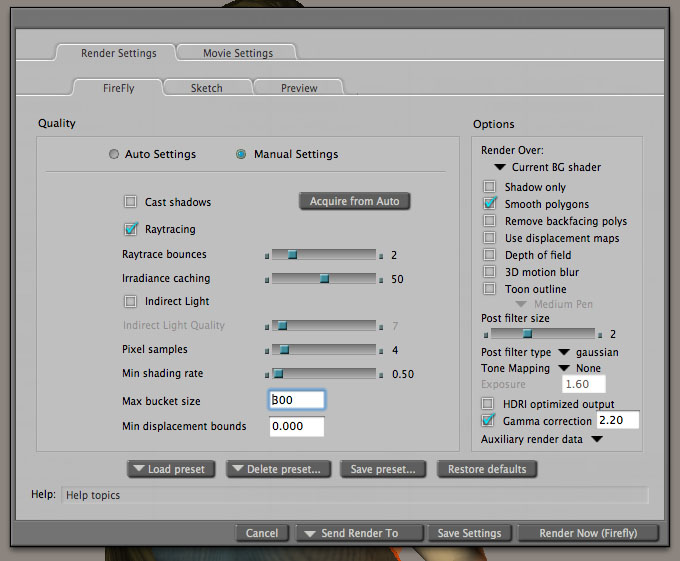Viewport: 680px width, 561px height.
Task: Click Acquire from Auto button
Action: [x=354, y=201]
